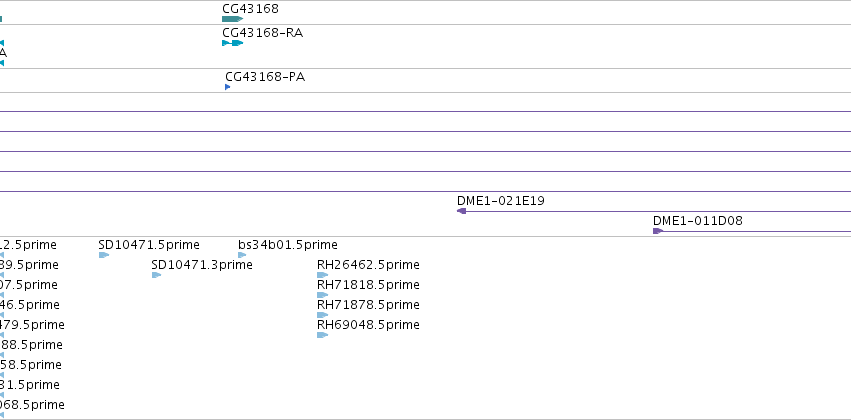This screenshot has width=851, height=420.
Task: Click the SD10471.3prime label
Action: [x=202, y=265]
